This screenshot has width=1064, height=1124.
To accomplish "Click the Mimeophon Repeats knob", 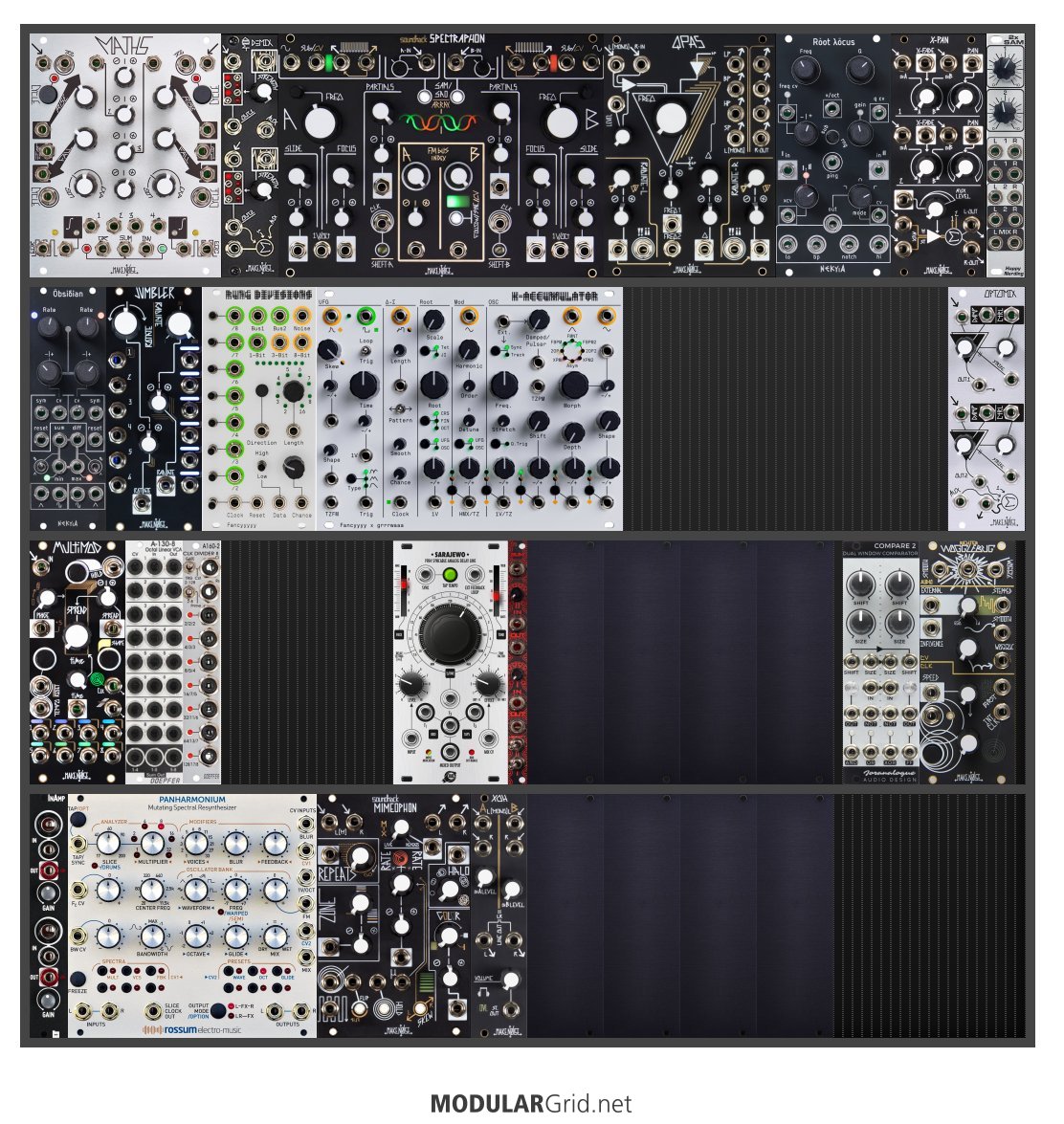I will pos(362,856).
